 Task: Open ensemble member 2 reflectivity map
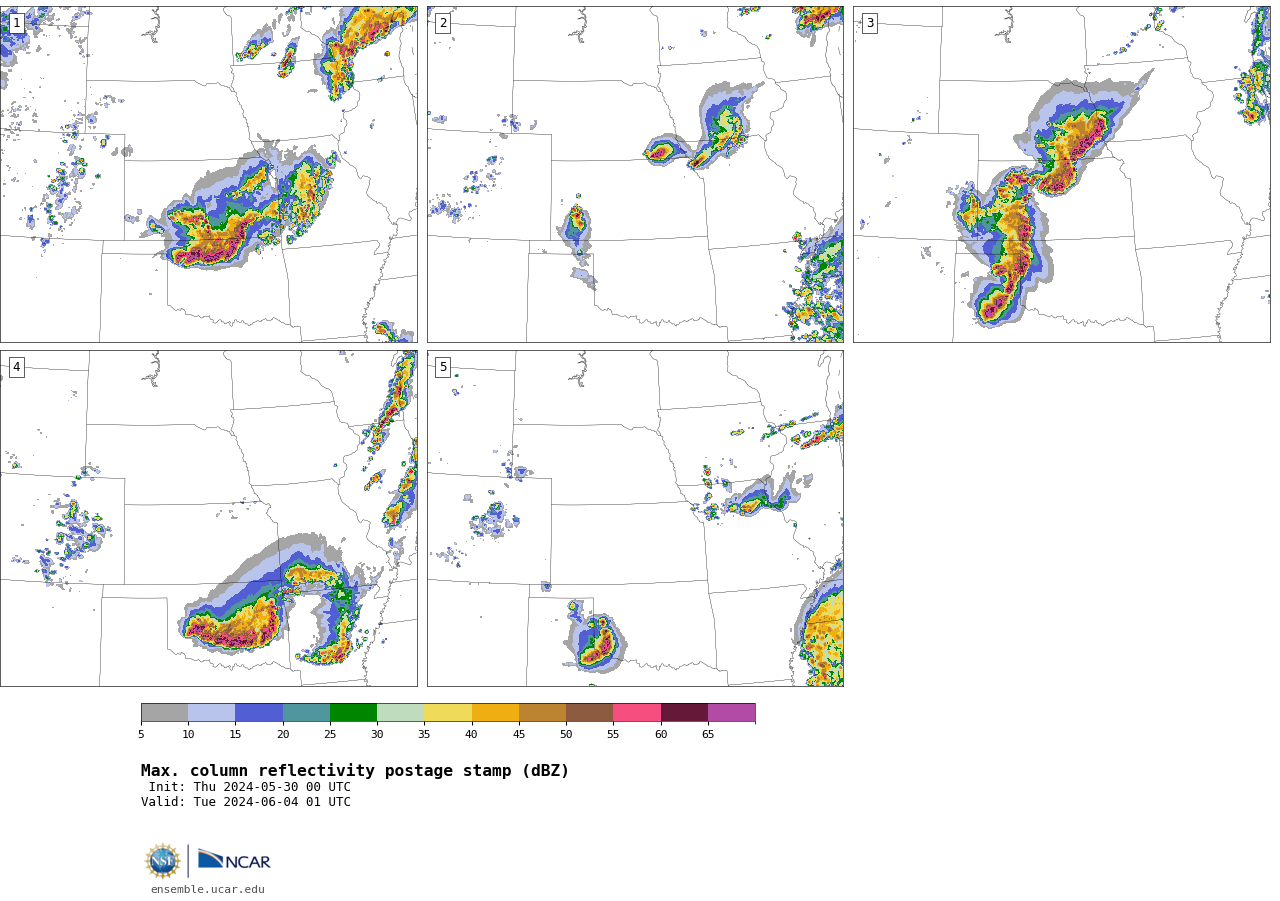pyautogui.click(x=635, y=175)
